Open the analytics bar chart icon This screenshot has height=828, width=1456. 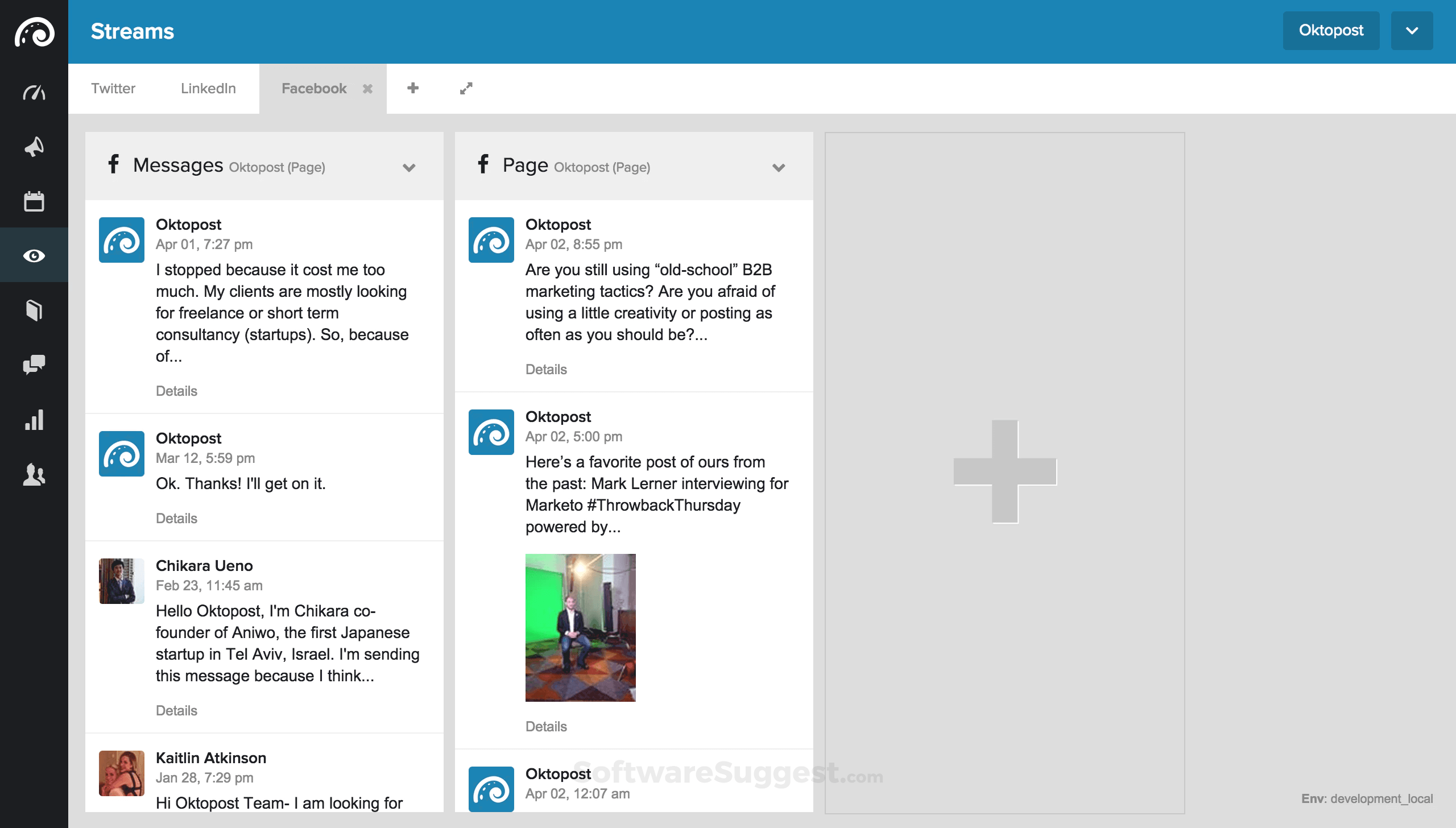point(34,420)
